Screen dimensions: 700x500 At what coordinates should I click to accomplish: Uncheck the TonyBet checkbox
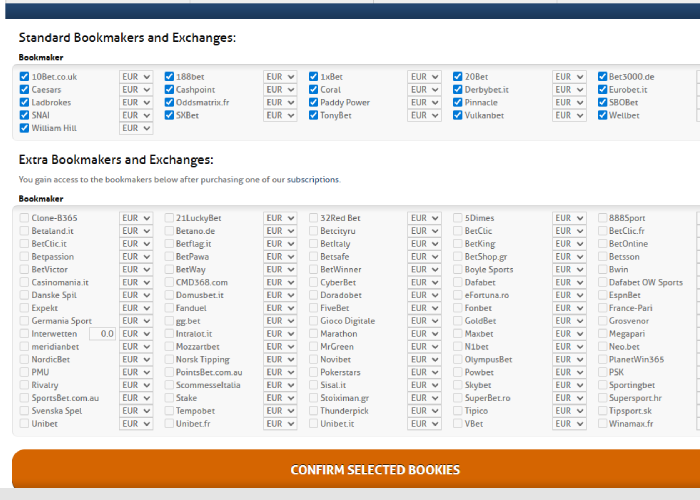(313, 115)
